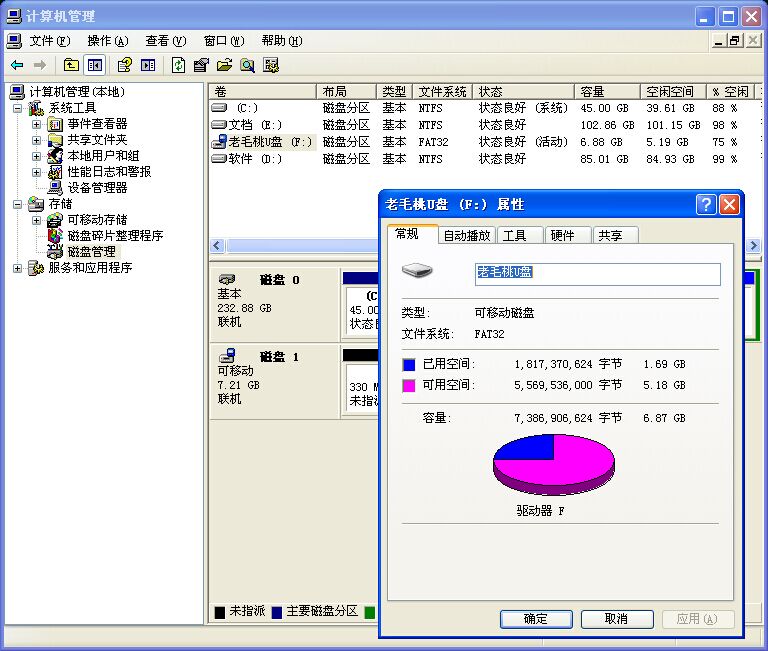Expand the 服务和应用程序 tree node
768x651 pixels.
(x=17, y=268)
